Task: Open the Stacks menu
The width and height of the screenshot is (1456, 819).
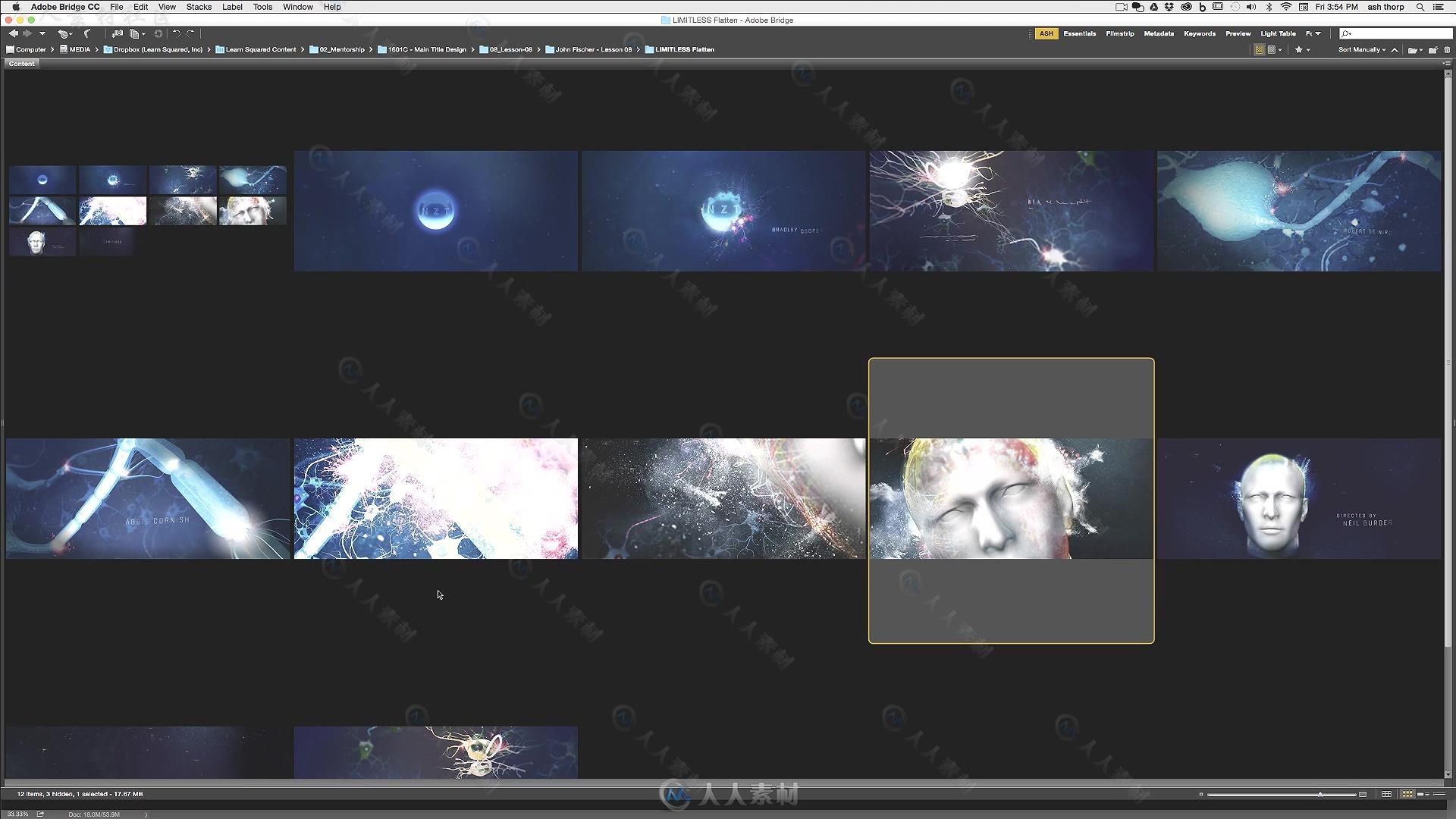Action: tap(199, 7)
